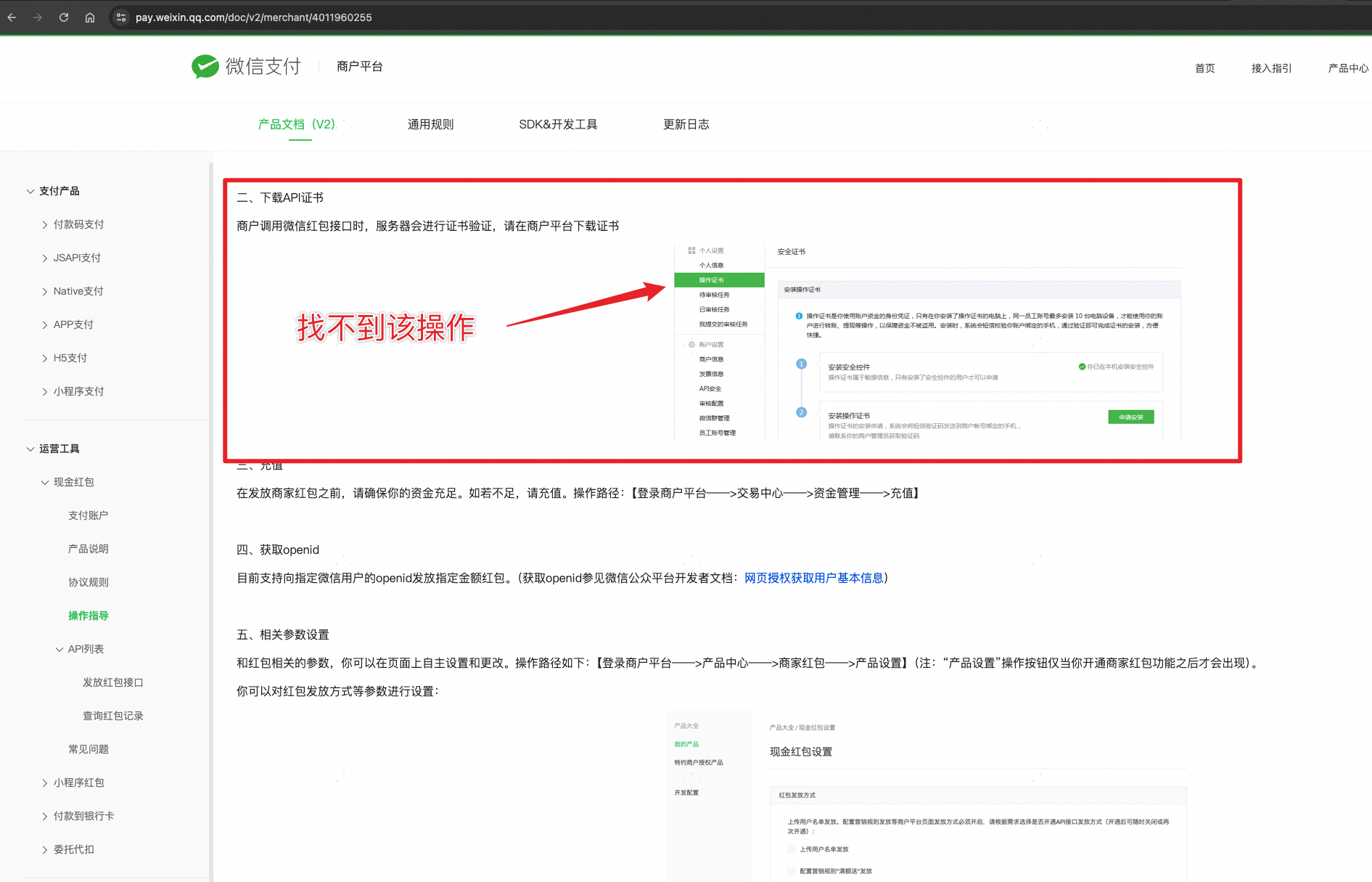Click the browser back arrow

point(12,17)
